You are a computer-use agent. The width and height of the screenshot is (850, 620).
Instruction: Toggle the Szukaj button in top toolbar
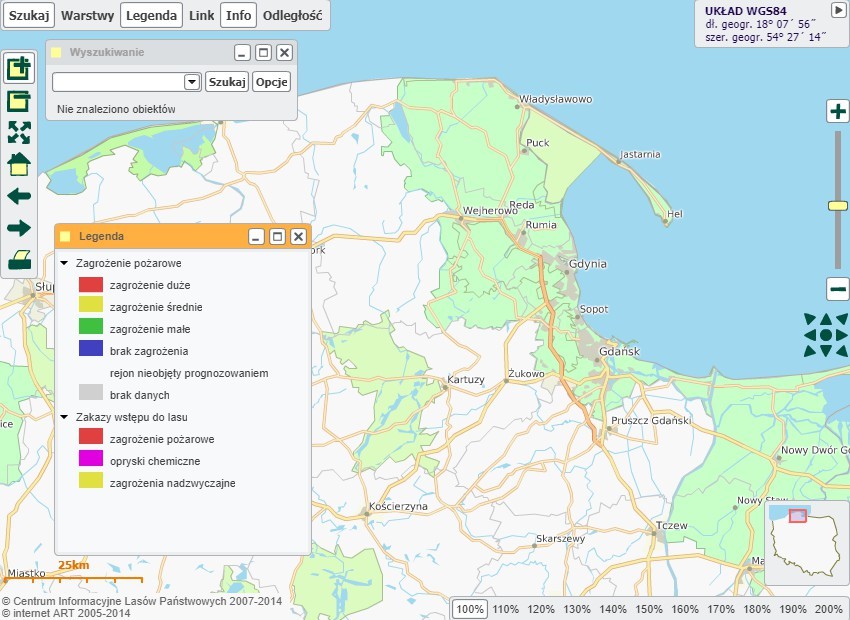pyautogui.click(x=29, y=15)
